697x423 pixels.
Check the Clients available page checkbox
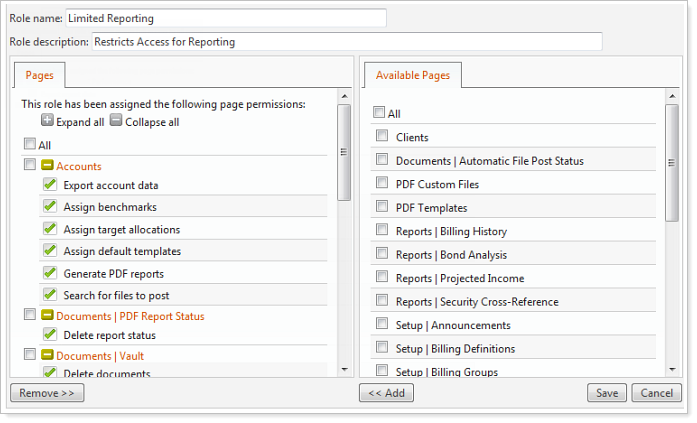pos(381,137)
